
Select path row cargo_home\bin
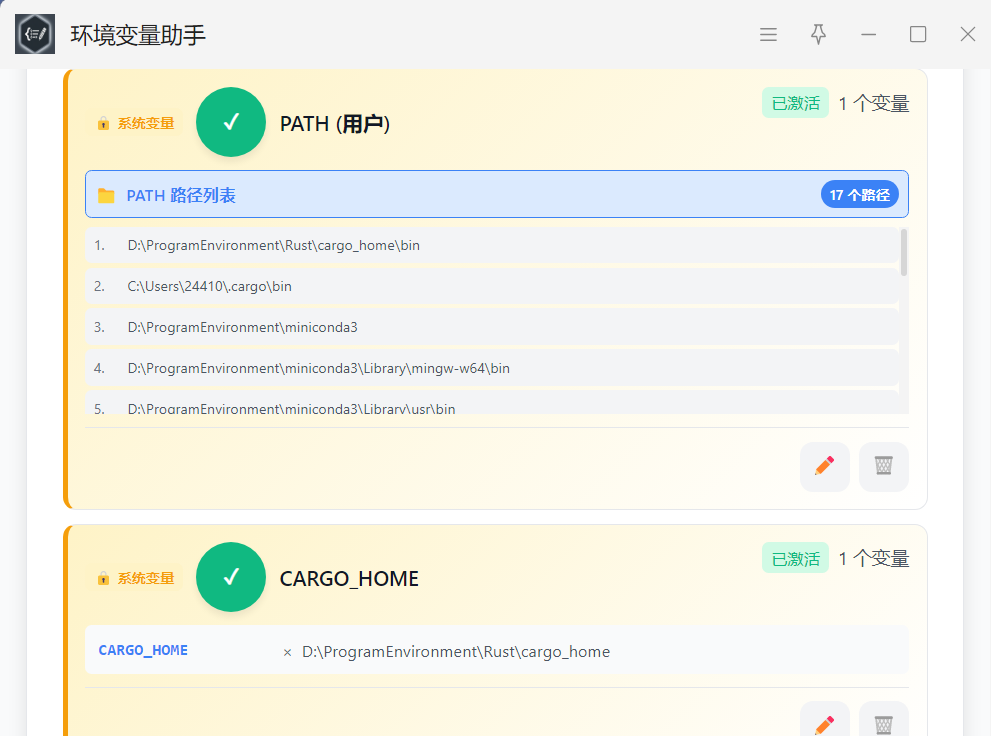492,245
